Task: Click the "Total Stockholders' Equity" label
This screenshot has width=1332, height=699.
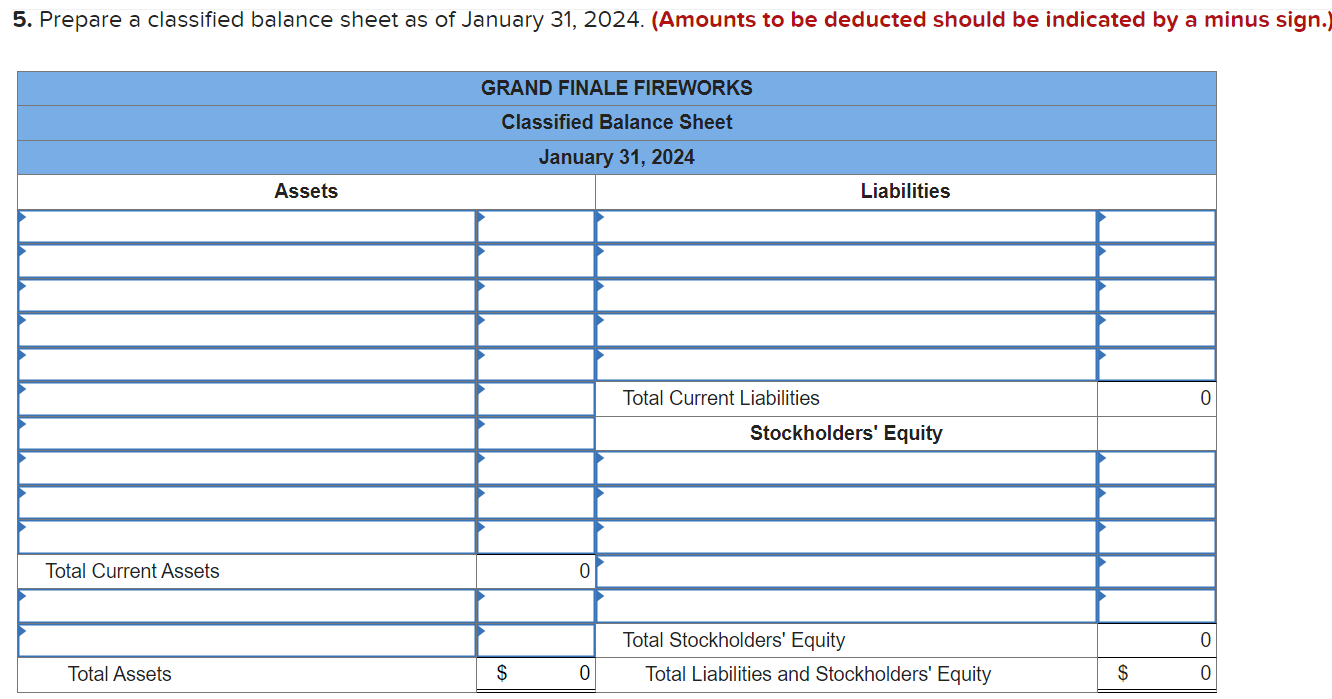Action: pos(733,640)
